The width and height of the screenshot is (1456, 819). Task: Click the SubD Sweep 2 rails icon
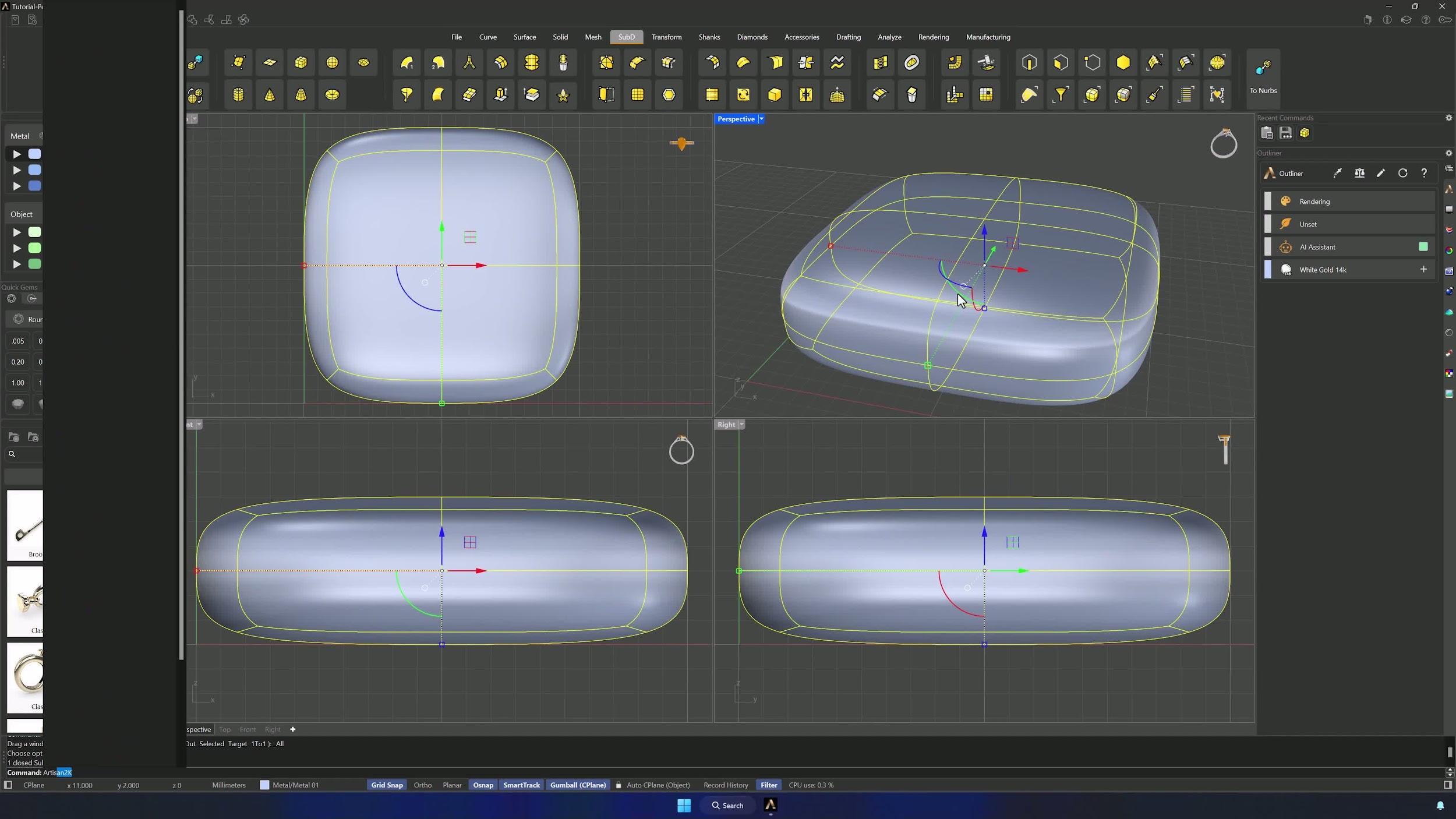coord(438,63)
